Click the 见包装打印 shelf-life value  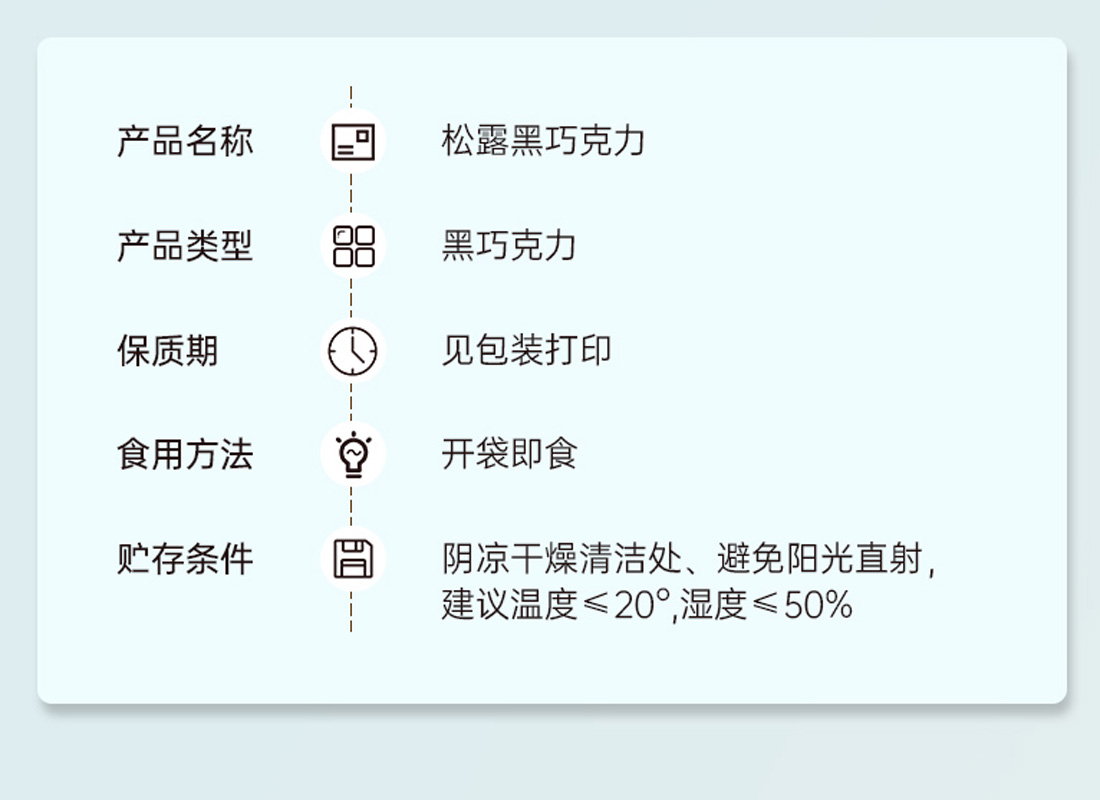(526, 350)
